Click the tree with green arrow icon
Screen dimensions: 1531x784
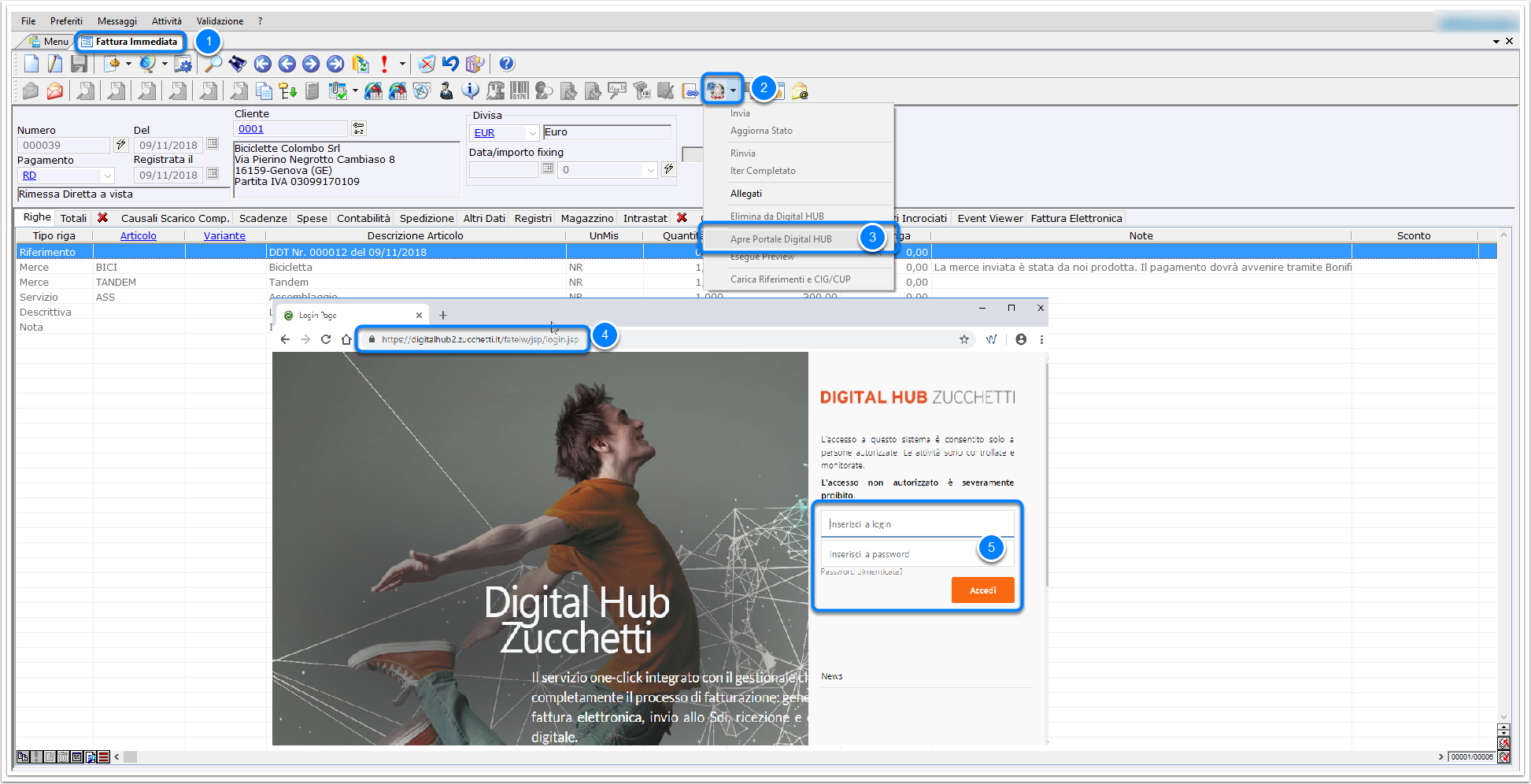click(x=288, y=91)
